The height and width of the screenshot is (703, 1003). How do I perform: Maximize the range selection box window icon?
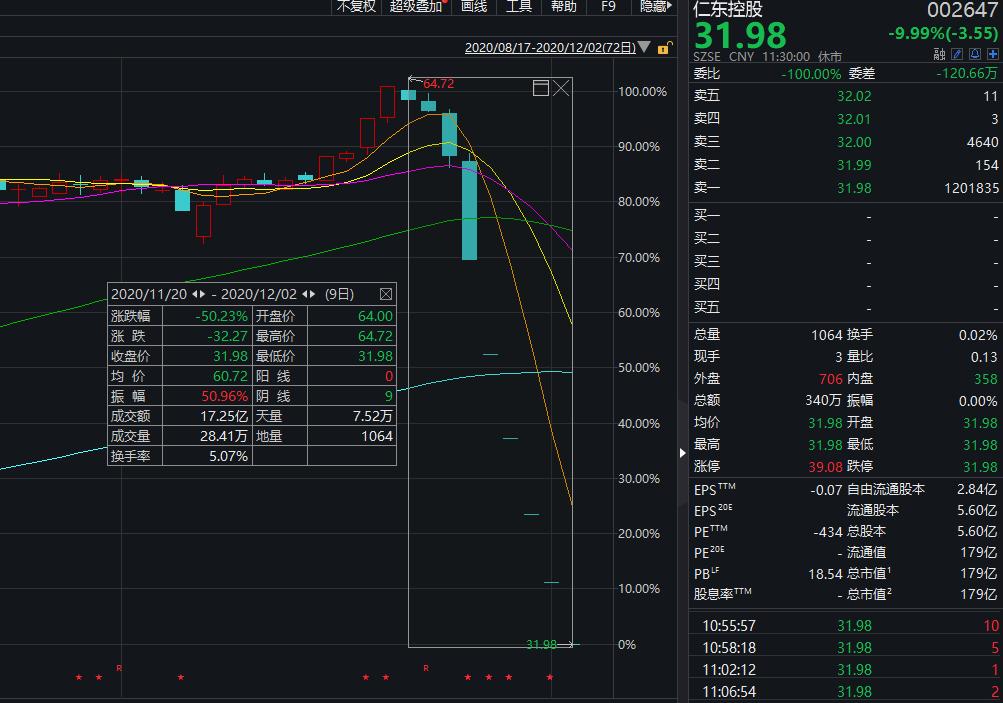tap(541, 88)
